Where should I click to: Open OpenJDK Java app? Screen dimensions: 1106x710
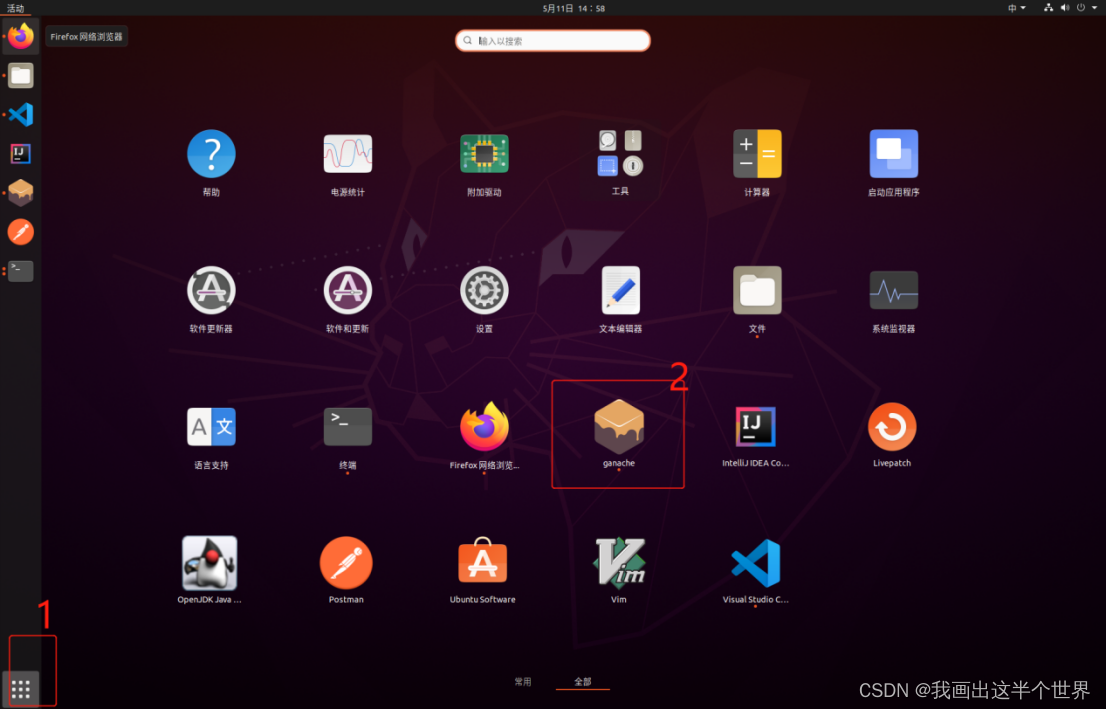[x=209, y=563]
